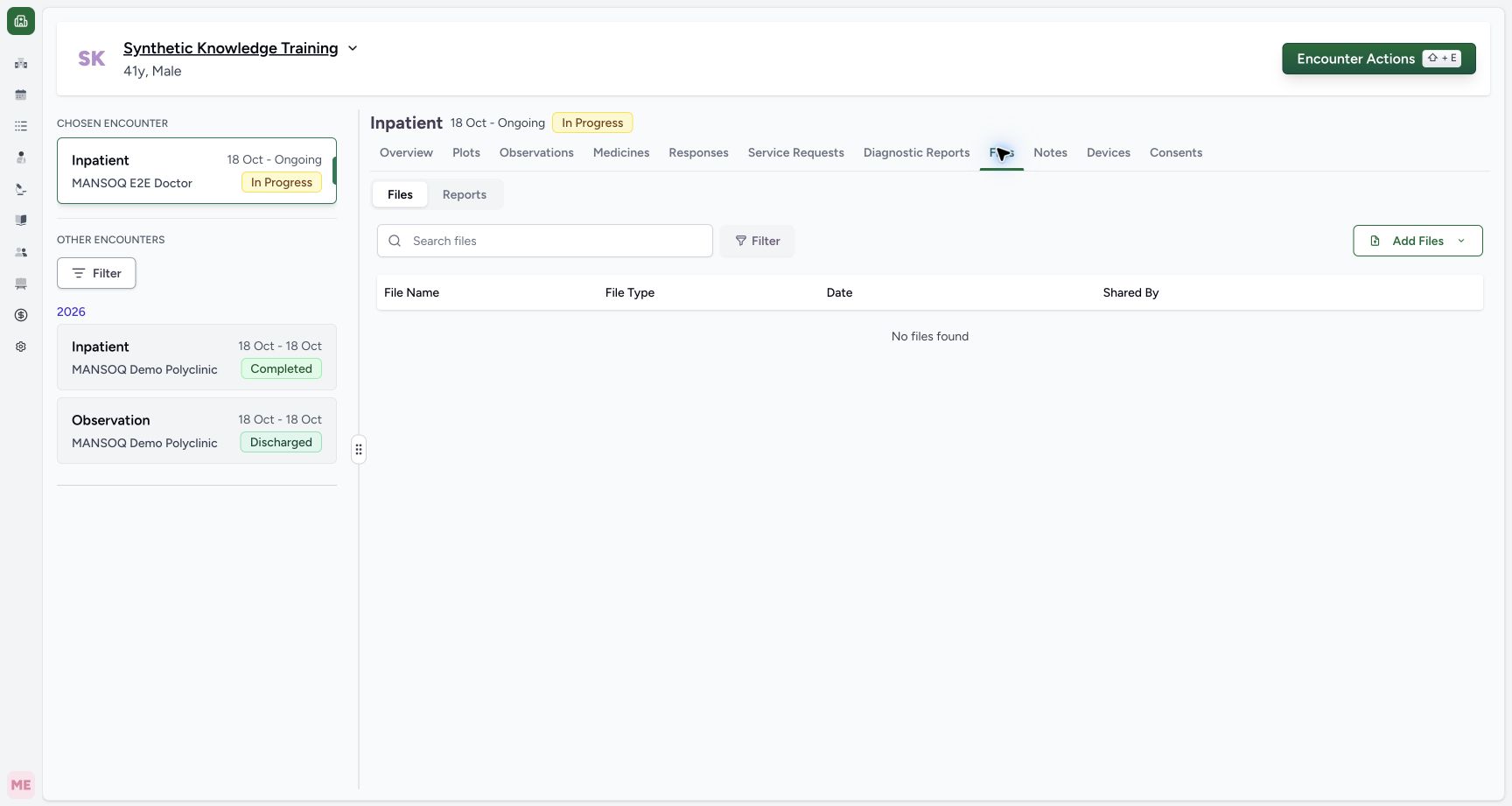Expand the patient name dropdown chevron
The height and width of the screenshot is (806, 1512).
tap(353, 48)
